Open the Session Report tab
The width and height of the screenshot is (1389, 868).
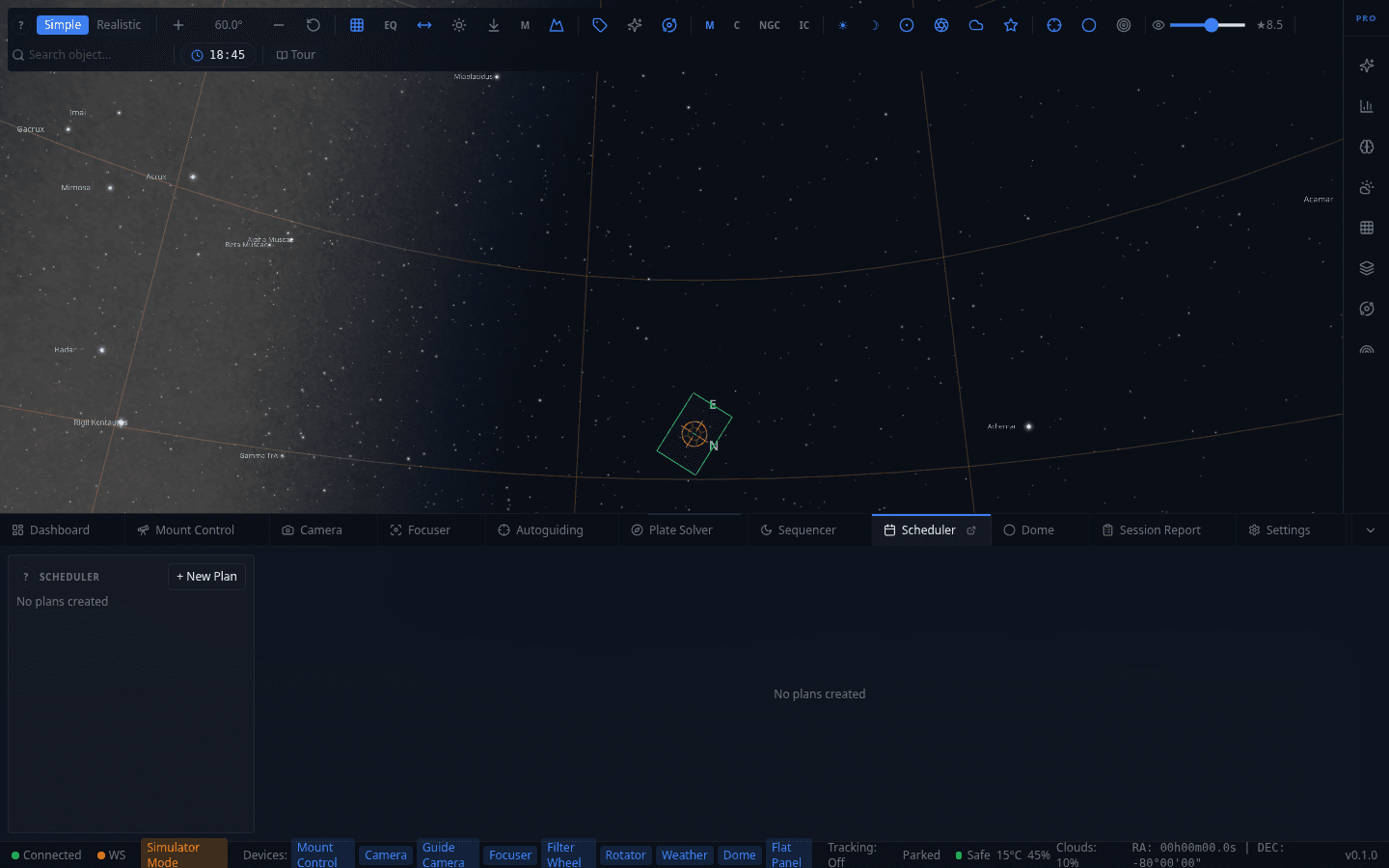[1151, 530]
